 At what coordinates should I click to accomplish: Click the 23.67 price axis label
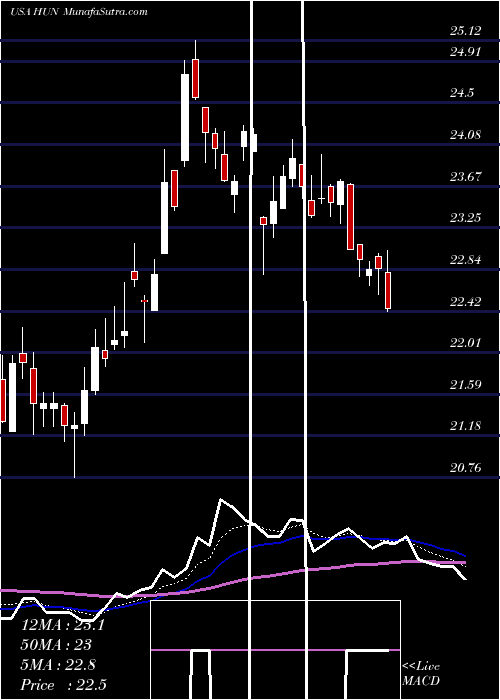click(465, 176)
